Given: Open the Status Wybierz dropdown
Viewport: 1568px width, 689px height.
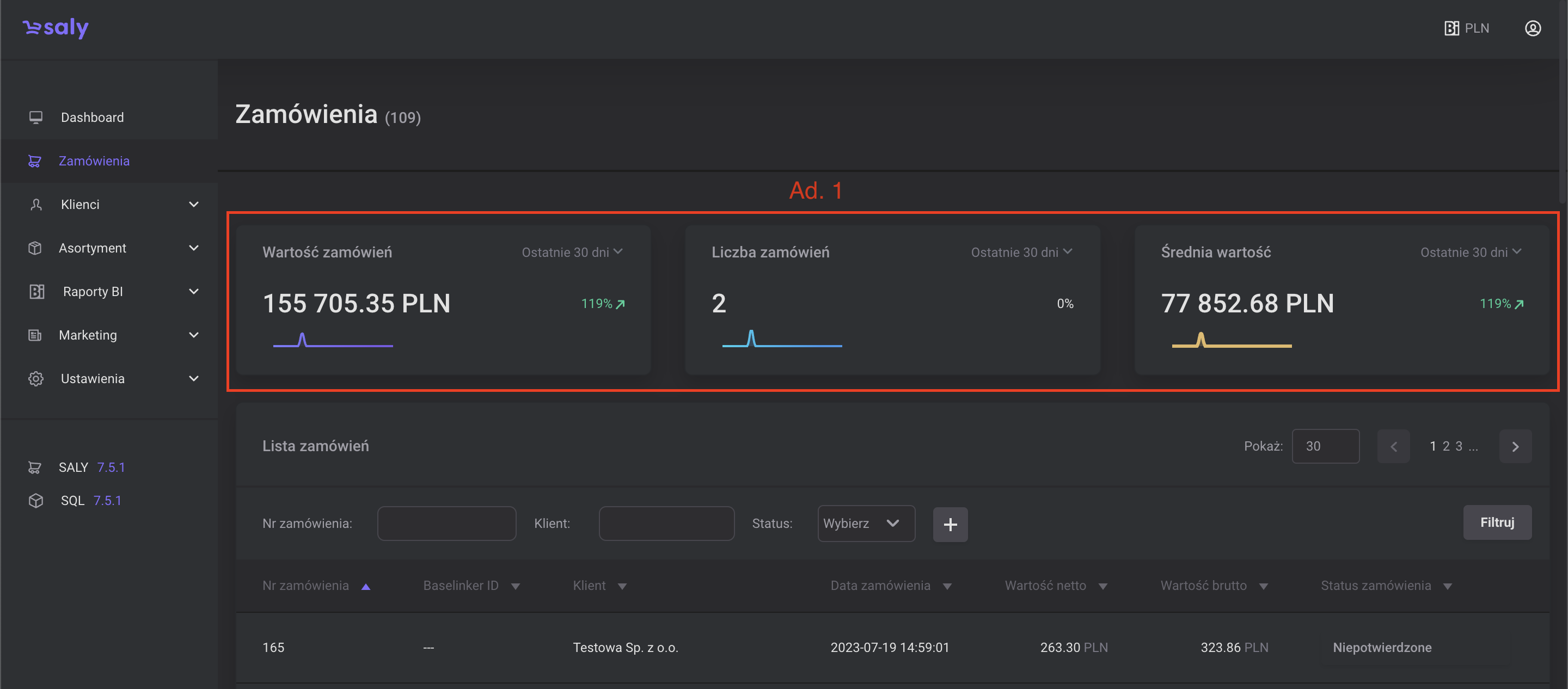Looking at the screenshot, I should pyautogui.click(x=866, y=524).
